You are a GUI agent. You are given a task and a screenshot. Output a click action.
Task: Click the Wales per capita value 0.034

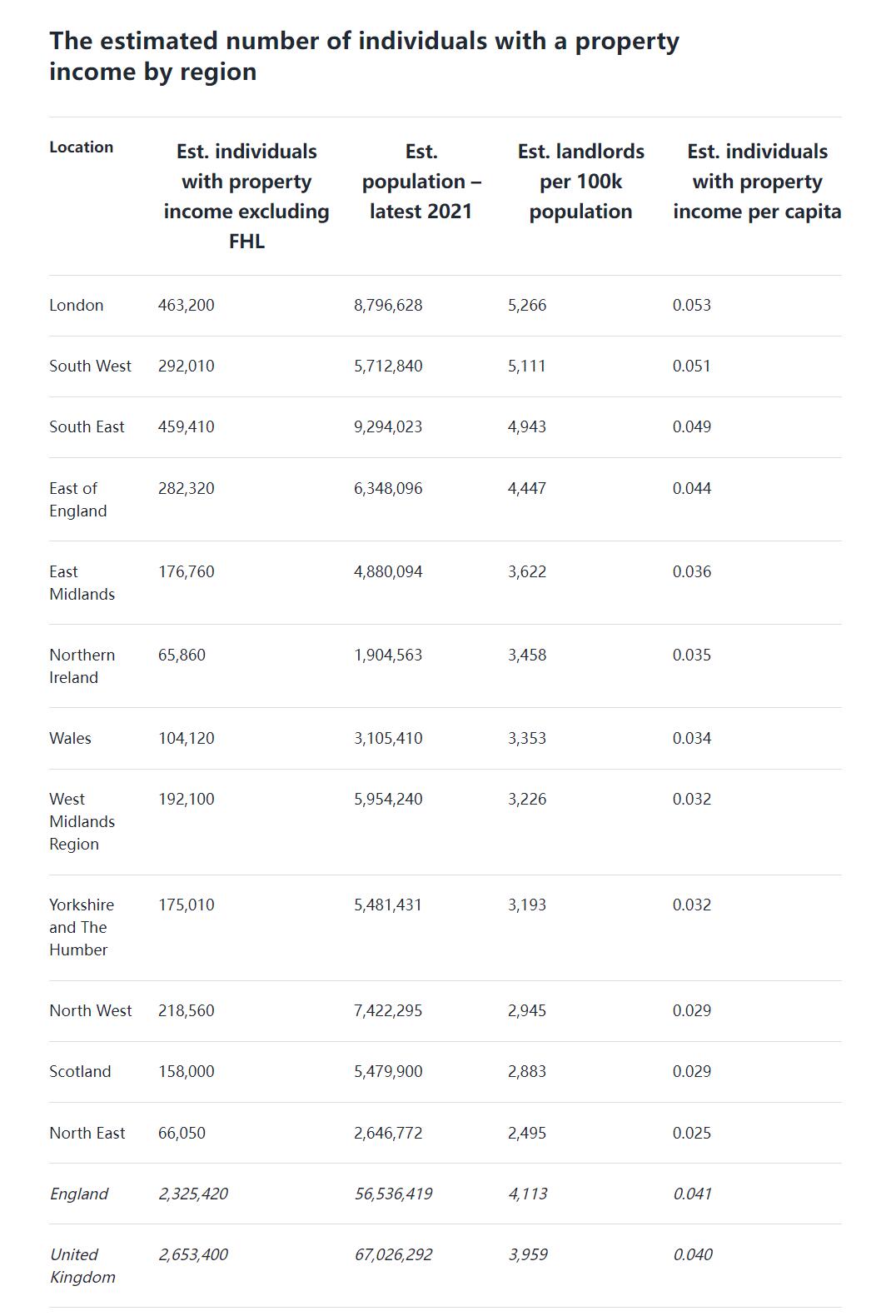[692, 738]
